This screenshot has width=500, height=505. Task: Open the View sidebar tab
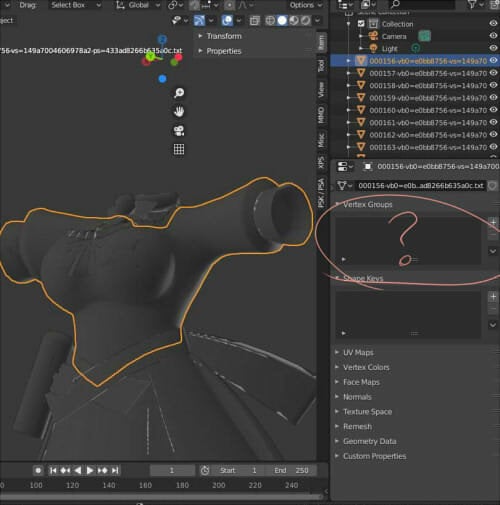pos(321,90)
